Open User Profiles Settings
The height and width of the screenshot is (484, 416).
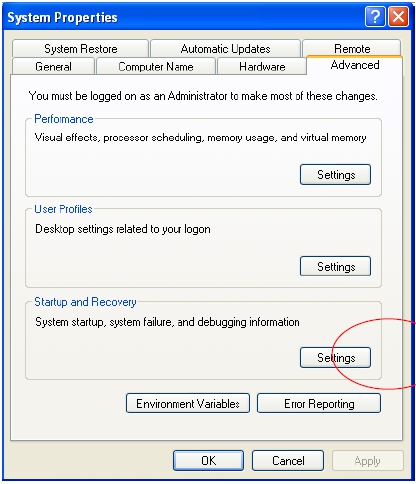[335, 266]
